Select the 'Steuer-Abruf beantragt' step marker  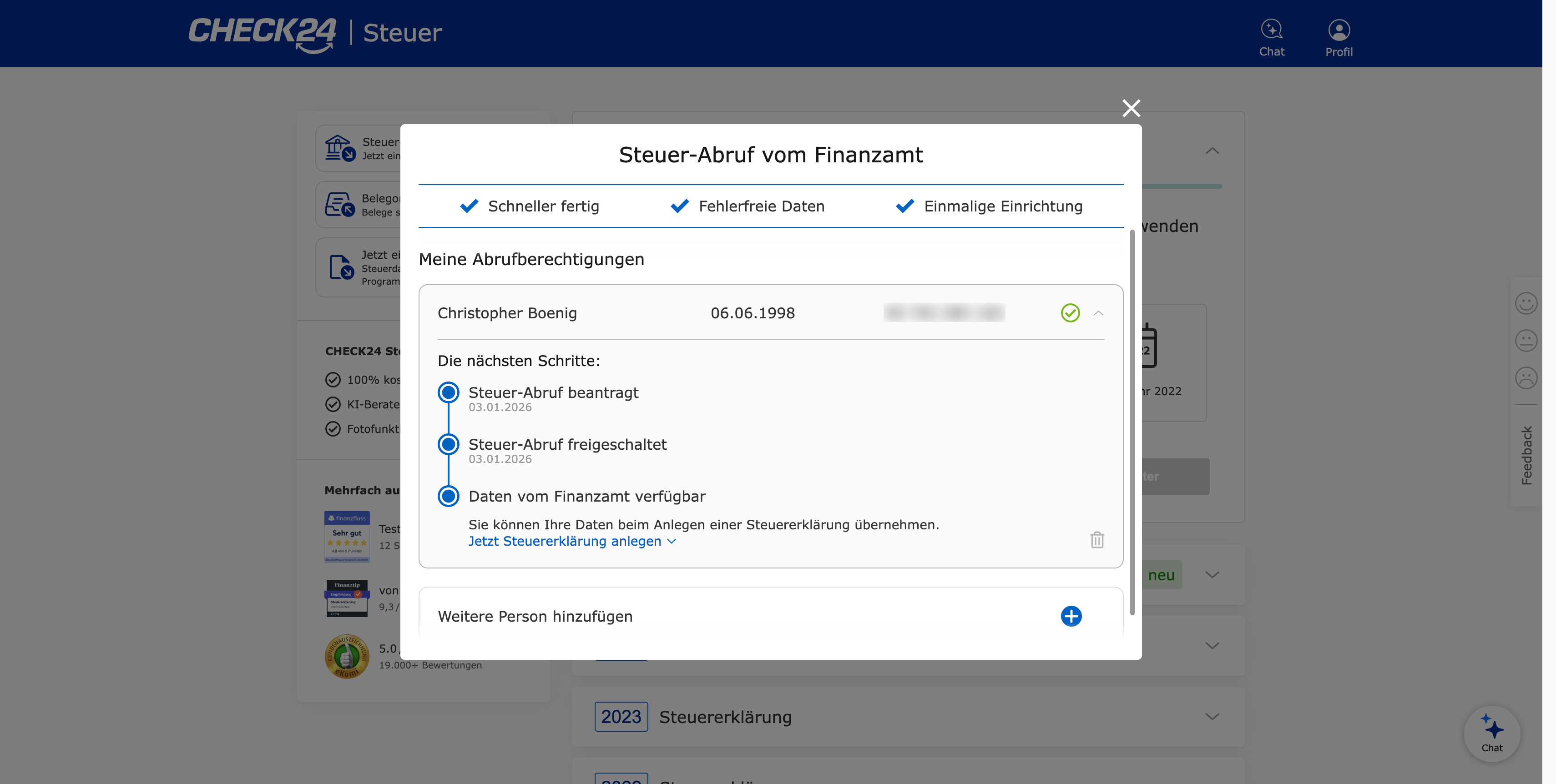448,393
